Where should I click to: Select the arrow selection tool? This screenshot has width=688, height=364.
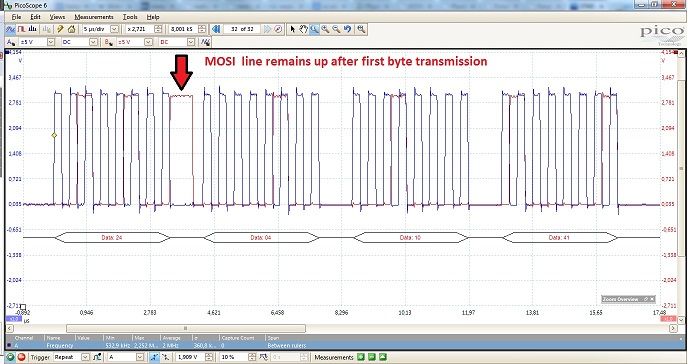click(x=293, y=29)
